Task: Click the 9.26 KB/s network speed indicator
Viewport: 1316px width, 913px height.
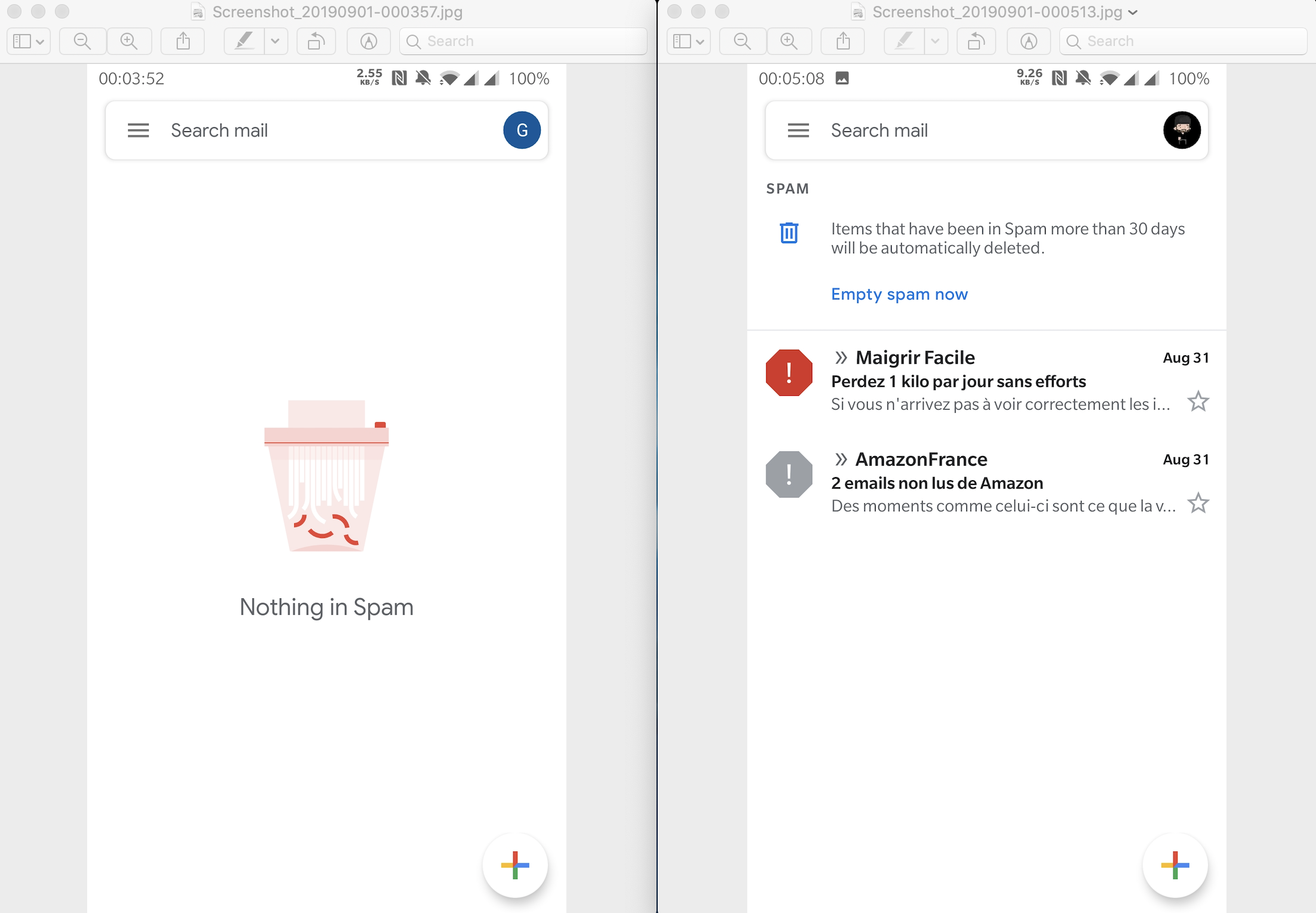Action: pyautogui.click(x=1030, y=77)
